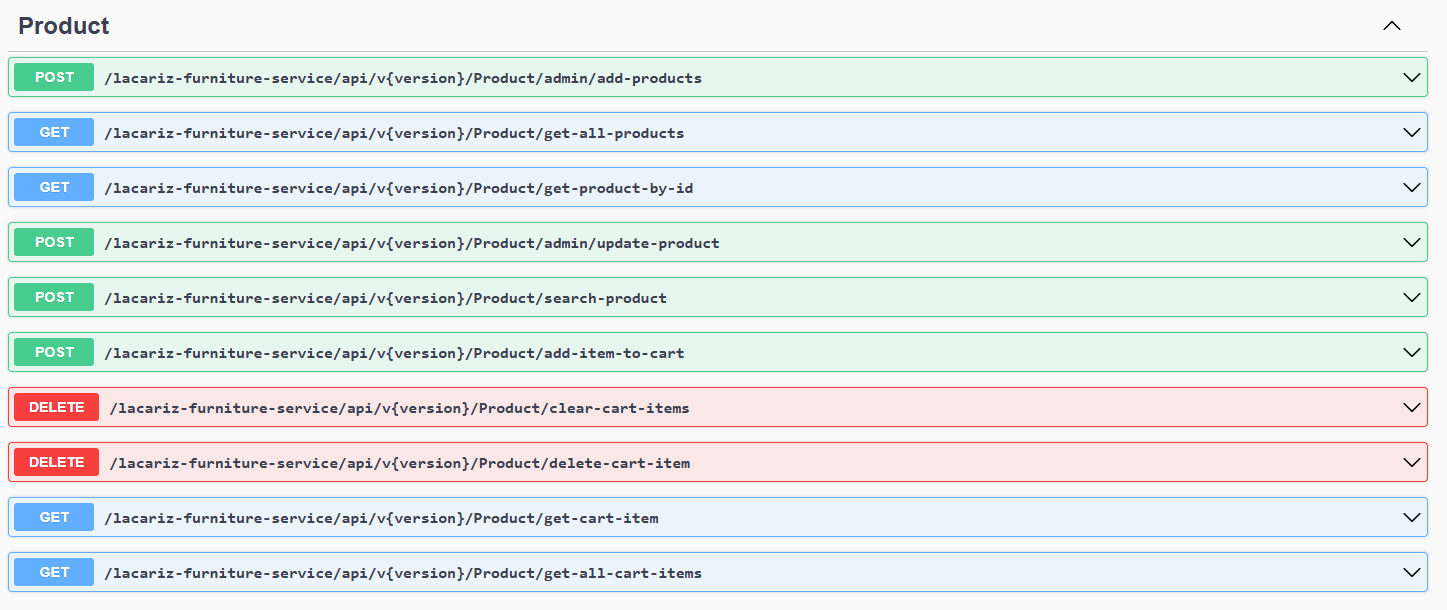Viewport: 1447px width, 610px height.
Task: Click the POST badge for update-product
Action: [54, 242]
